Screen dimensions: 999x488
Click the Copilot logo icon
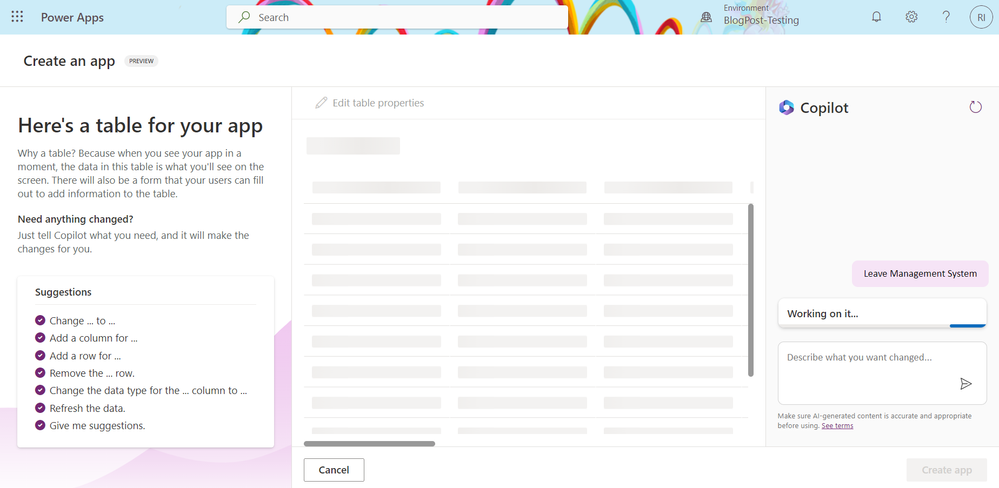point(786,108)
